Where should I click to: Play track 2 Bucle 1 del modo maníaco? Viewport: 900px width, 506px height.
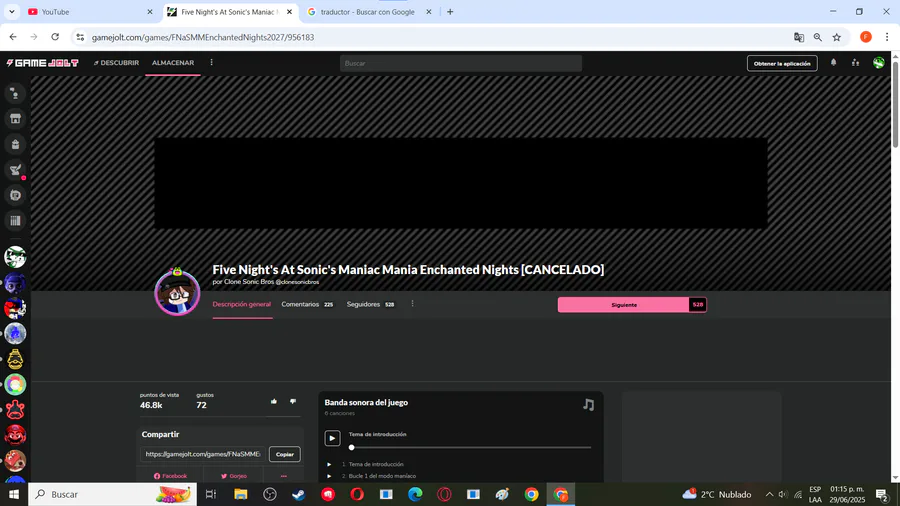[x=329, y=476]
